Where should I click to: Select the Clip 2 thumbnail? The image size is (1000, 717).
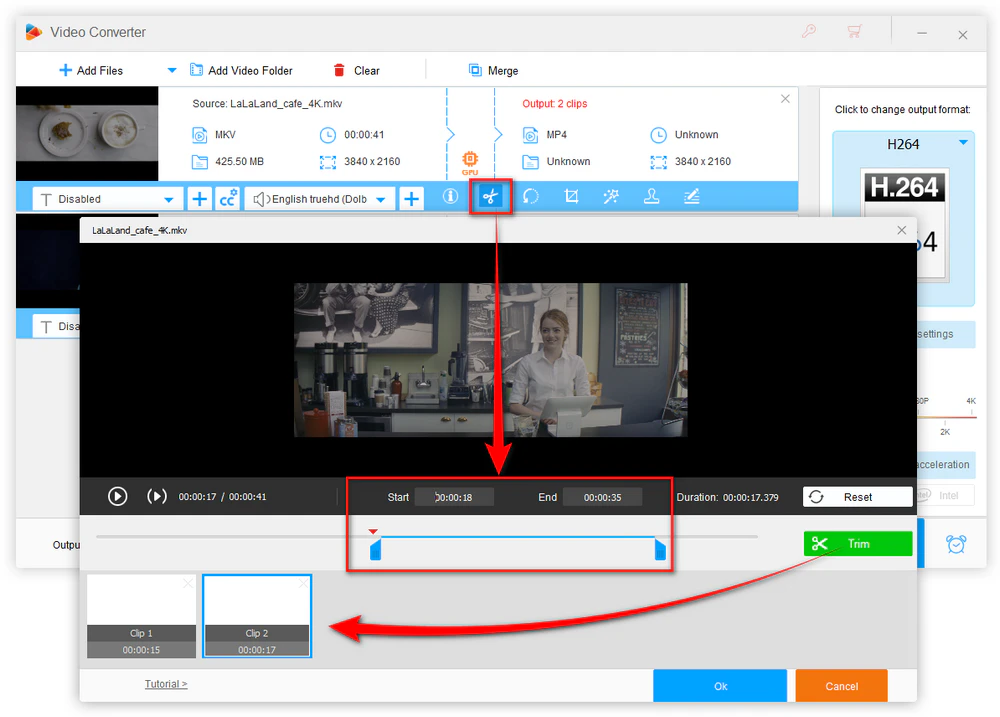(257, 616)
